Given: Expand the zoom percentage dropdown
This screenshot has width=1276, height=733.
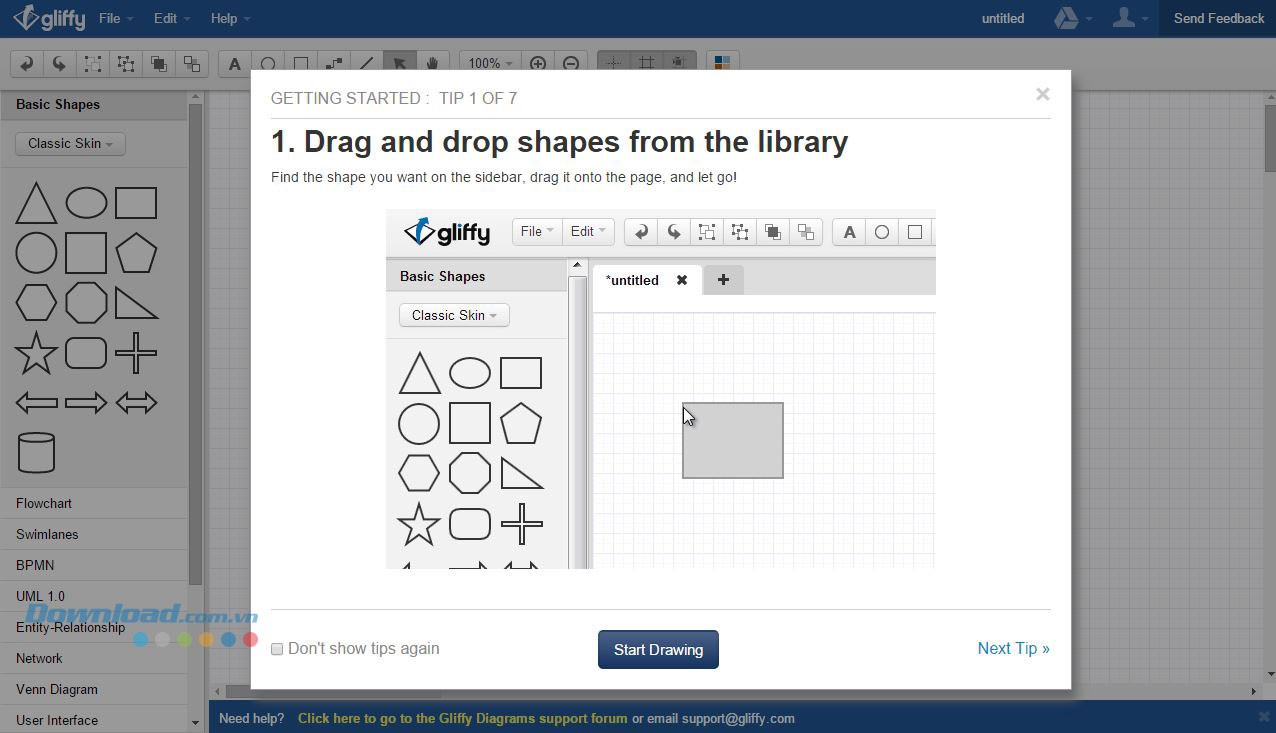Looking at the screenshot, I should point(489,63).
